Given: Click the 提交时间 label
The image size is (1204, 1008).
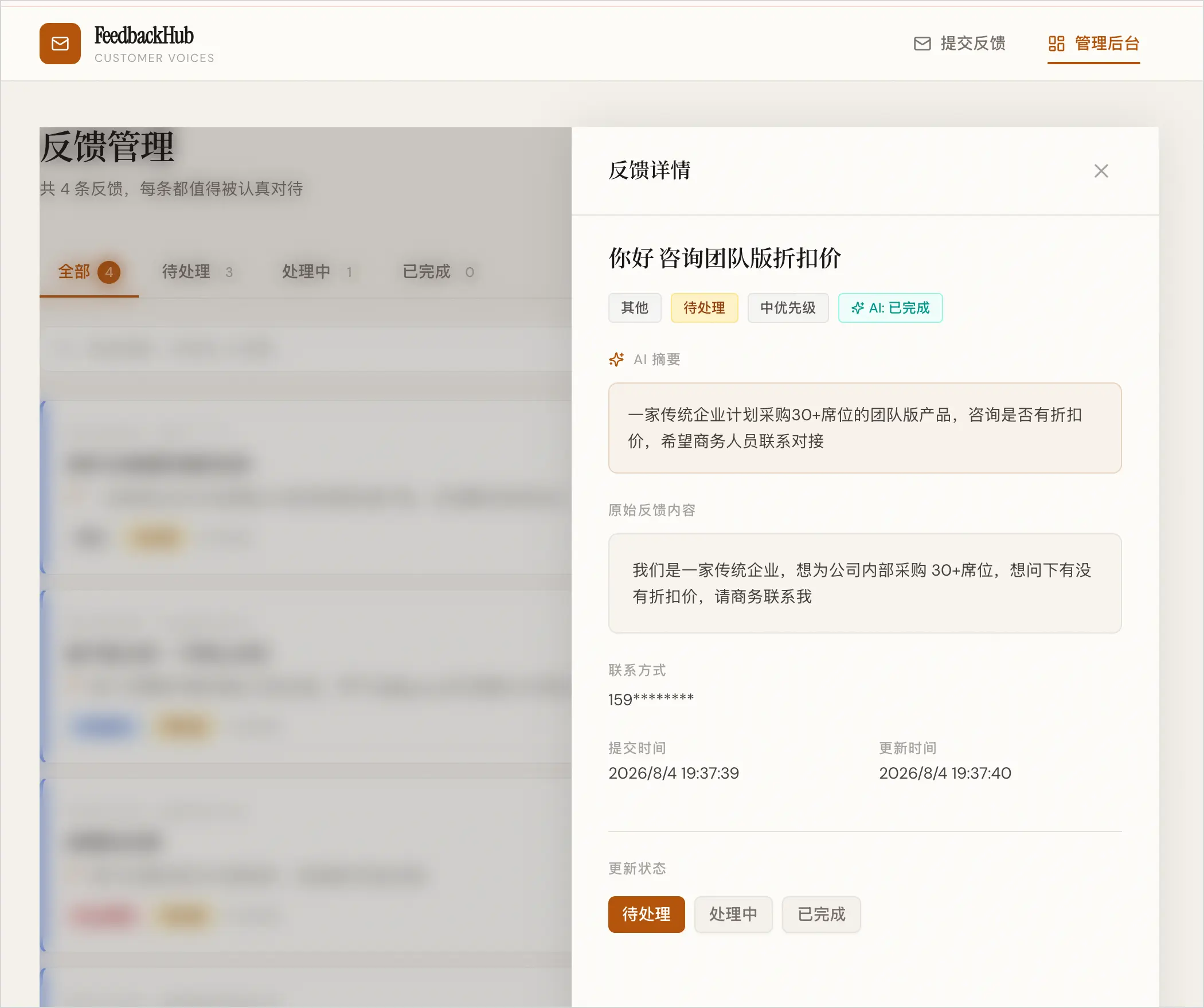Looking at the screenshot, I should (x=637, y=748).
